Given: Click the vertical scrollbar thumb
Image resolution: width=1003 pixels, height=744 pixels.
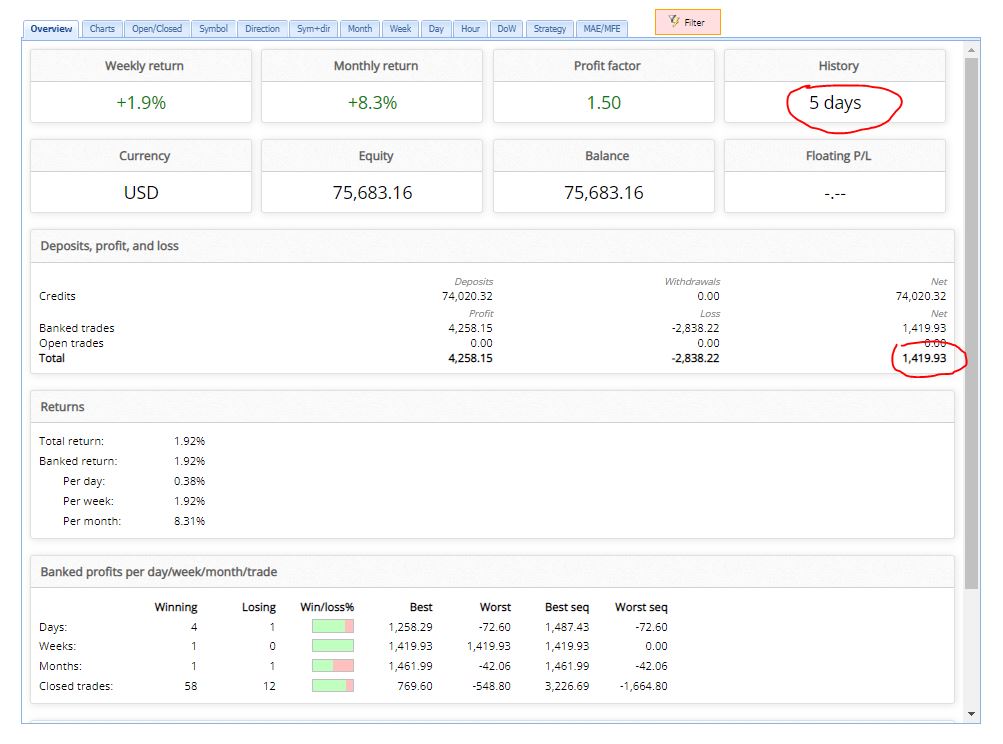Looking at the screenshot, I should [972, 323].
